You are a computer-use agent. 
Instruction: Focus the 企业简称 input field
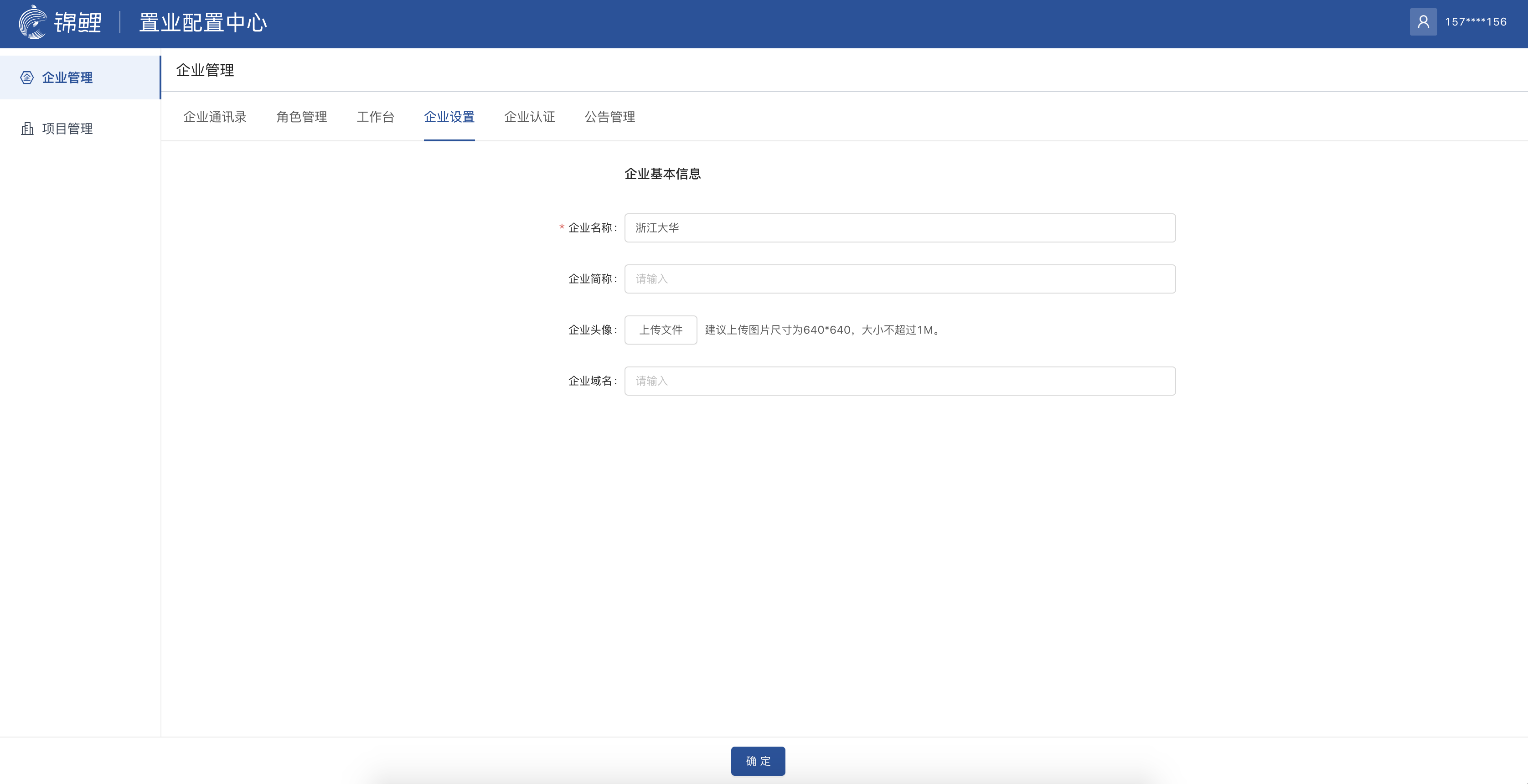tap(899, 279)
